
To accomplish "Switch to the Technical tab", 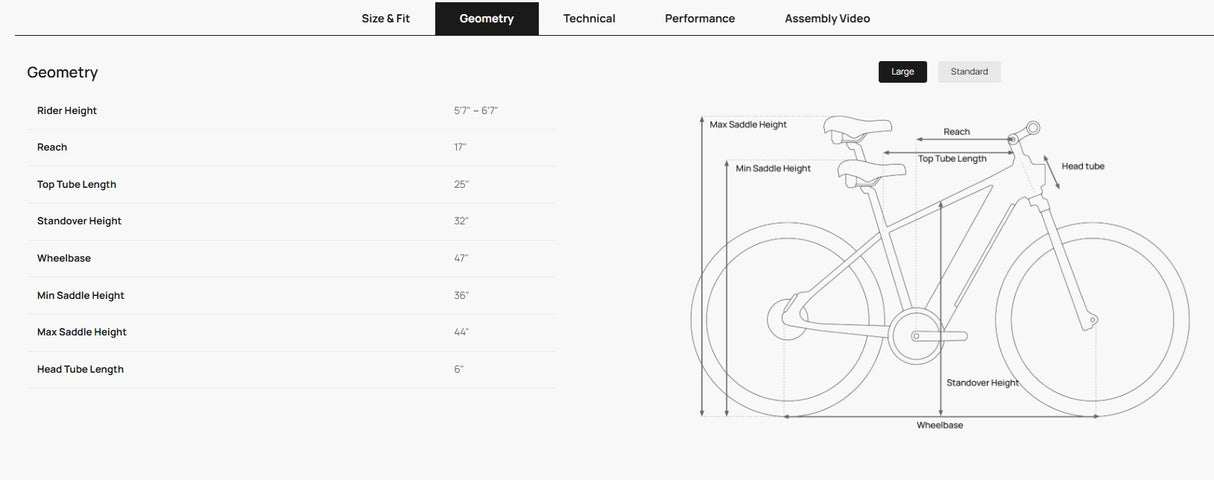I will [589, 19].
